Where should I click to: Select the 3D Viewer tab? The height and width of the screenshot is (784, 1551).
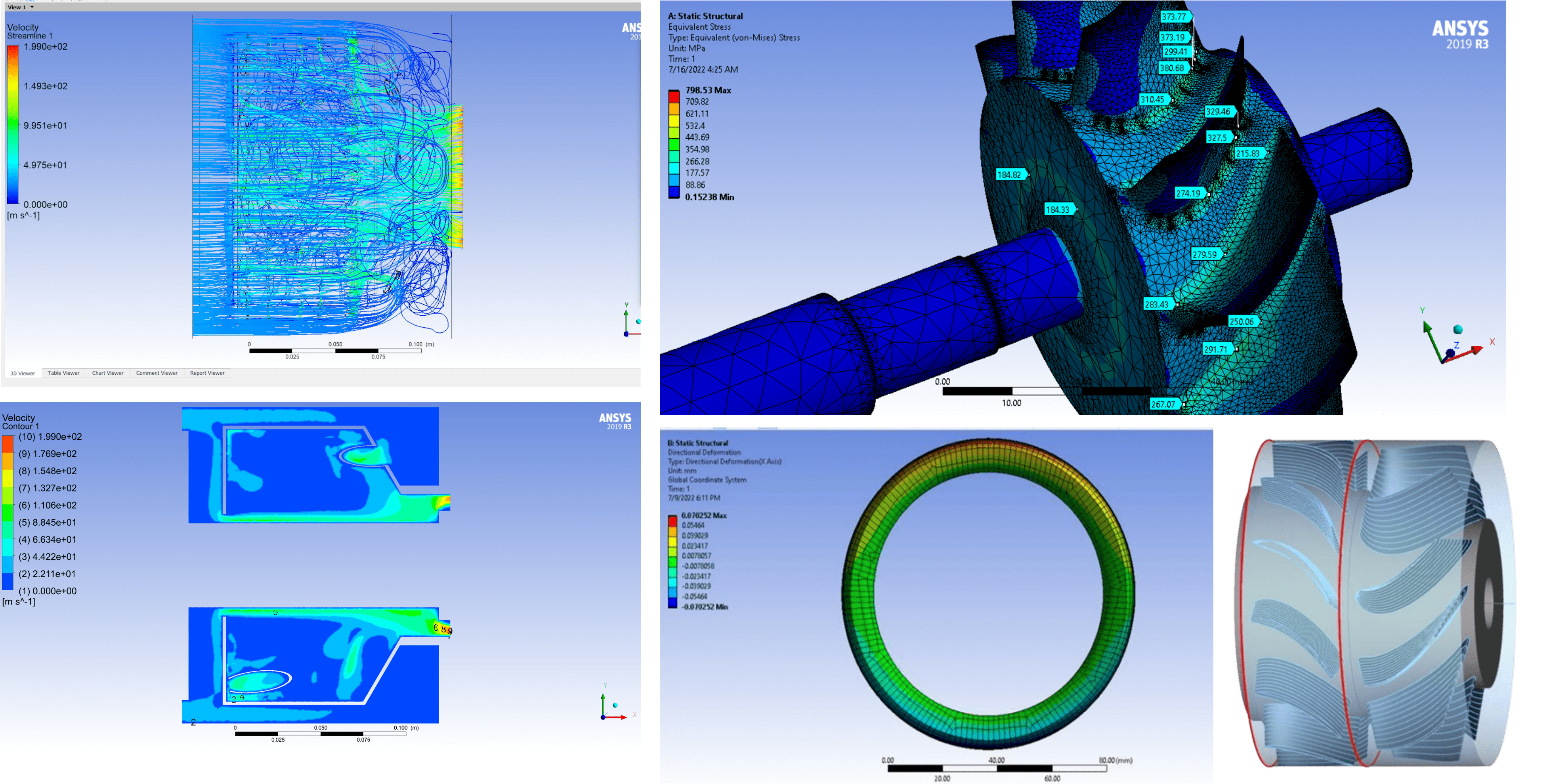click(x=22, y=373)
